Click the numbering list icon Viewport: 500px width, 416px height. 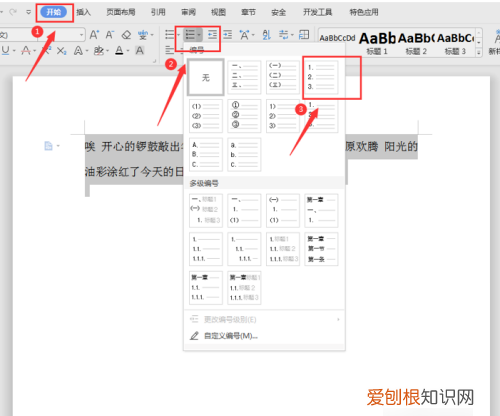pyautogui.click(x=190, y=34)
